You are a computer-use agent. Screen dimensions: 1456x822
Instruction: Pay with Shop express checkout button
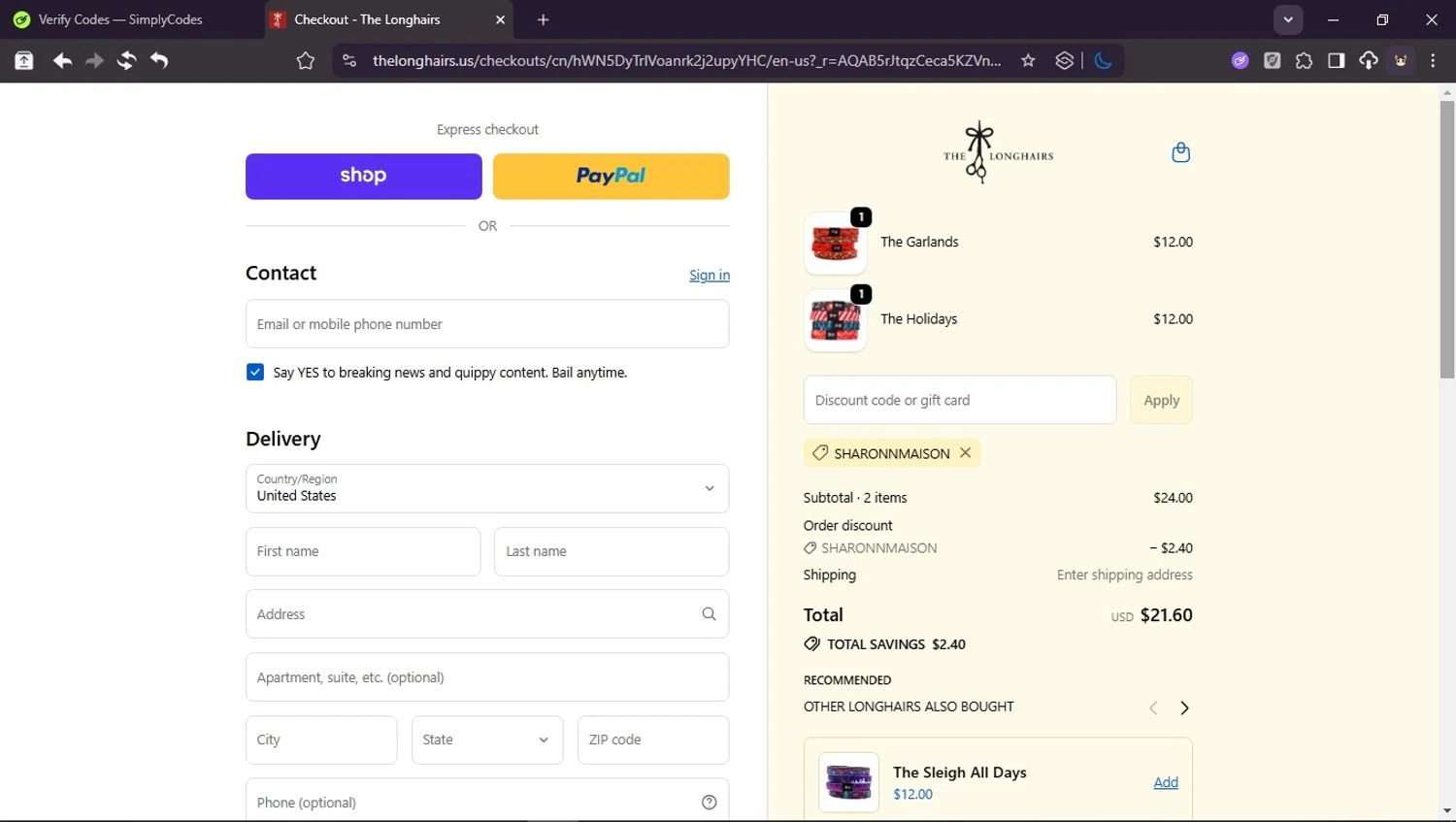click(x=364, y=177)
